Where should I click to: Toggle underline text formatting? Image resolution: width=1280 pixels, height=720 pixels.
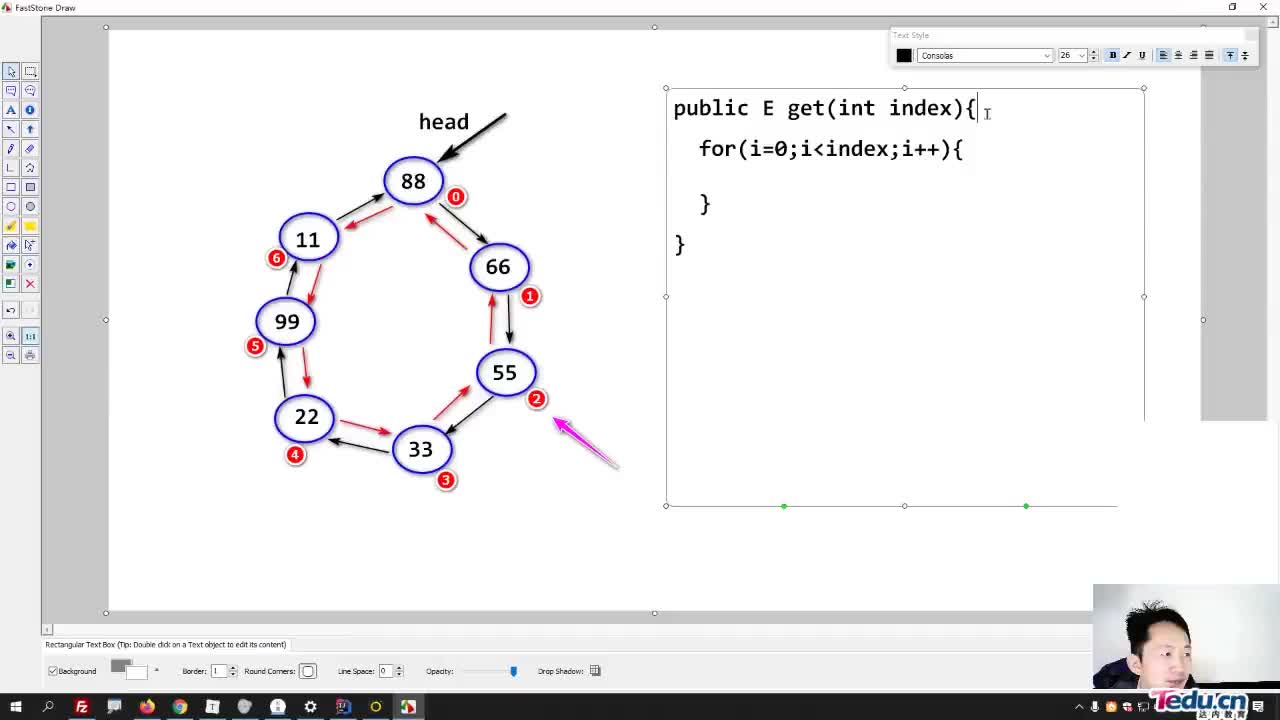click(x=1142, y=55)
